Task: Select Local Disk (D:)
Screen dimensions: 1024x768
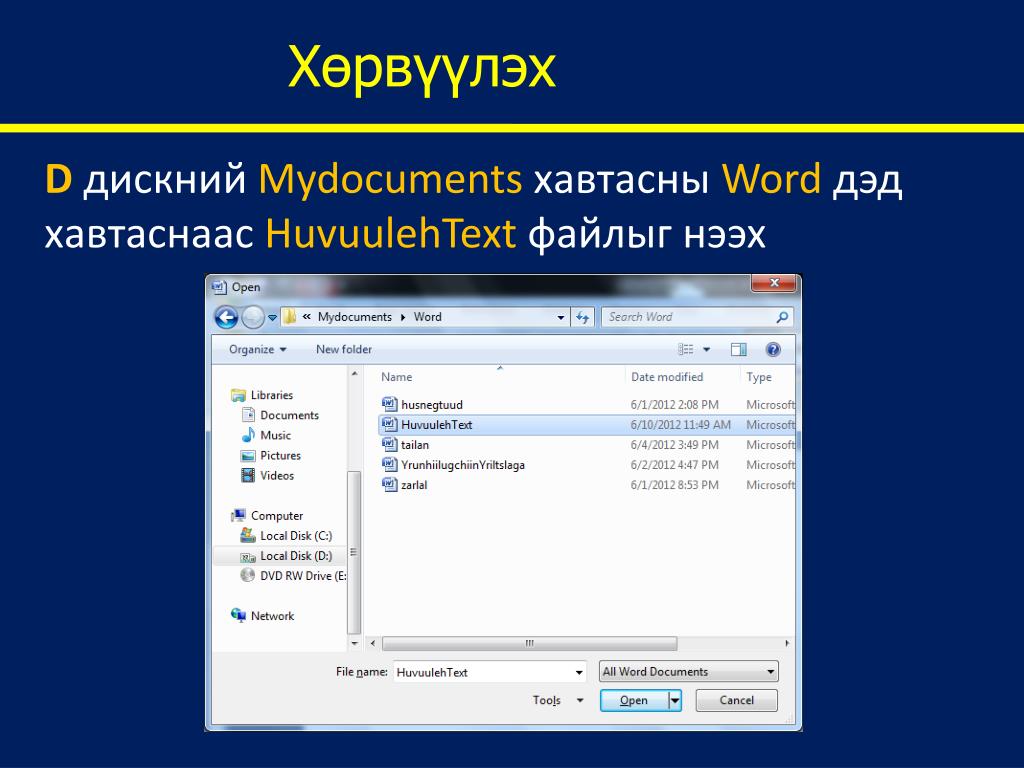Action: (x=296, y=556)
